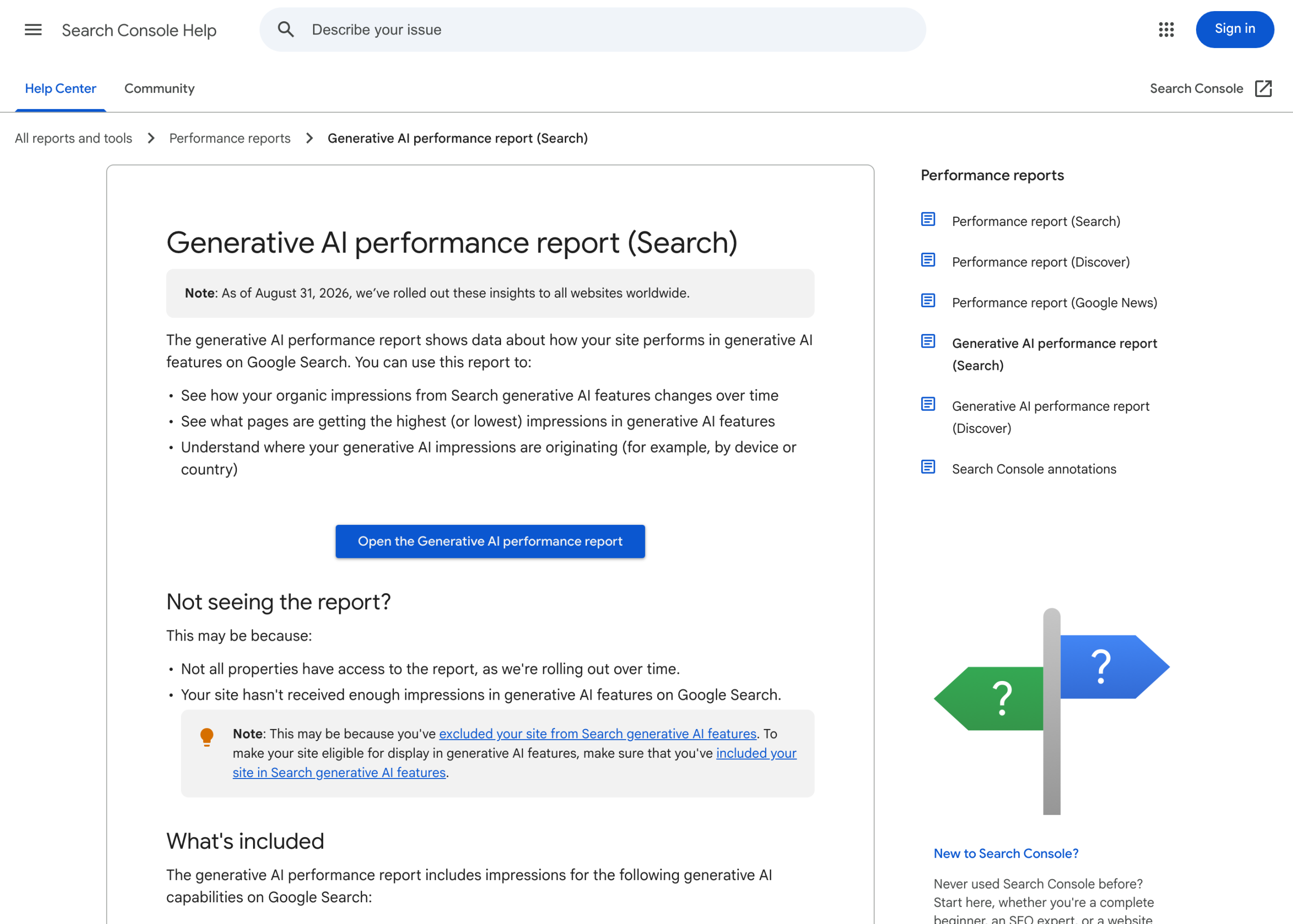The height and width of the screenshot is (924, 1293).
Task: Click bullet about organic impressions changes over time
Action: pos(479,396)
